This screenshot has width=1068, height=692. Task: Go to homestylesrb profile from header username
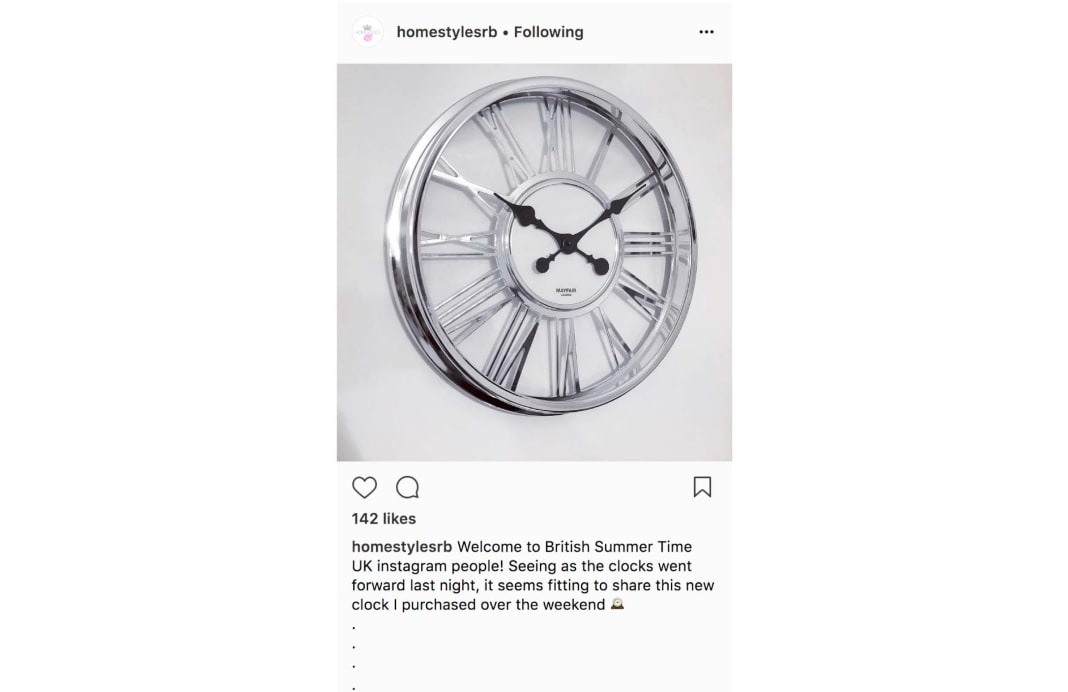pos(447,32)
